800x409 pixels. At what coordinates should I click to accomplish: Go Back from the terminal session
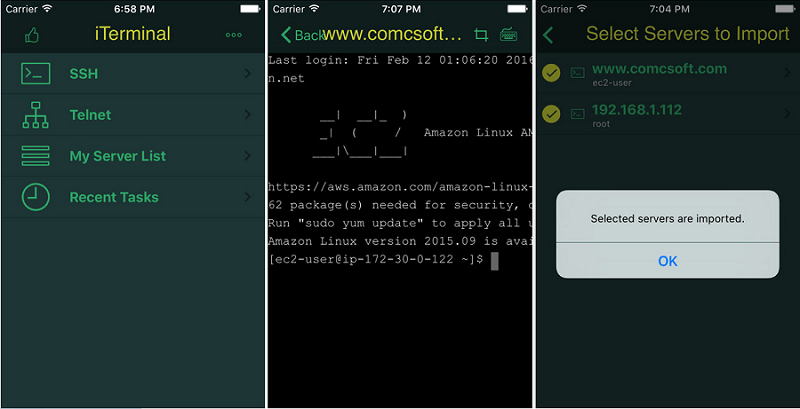302,35
